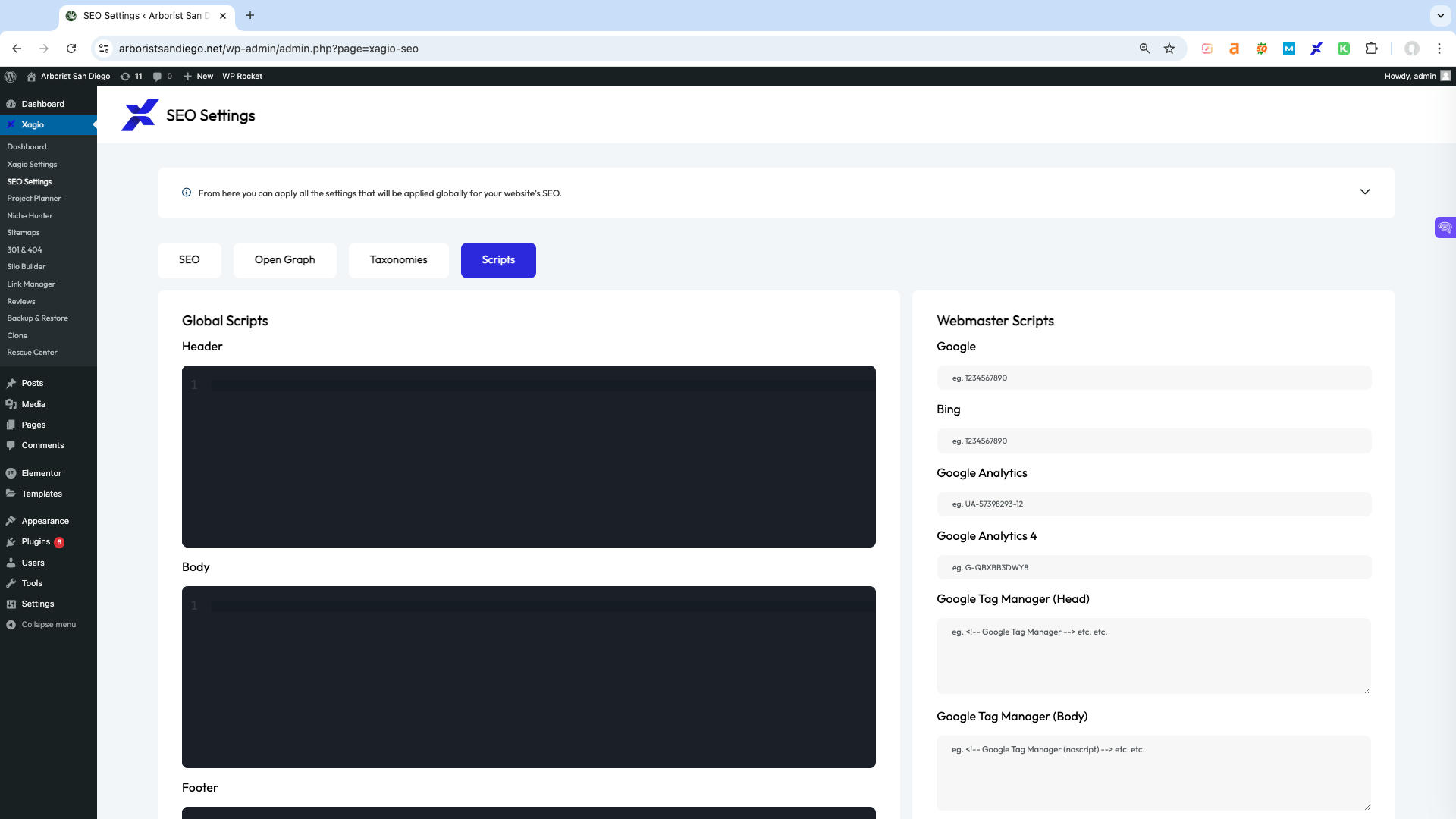Image resolution: width=1456 pixels, height=819 pixels.
Task: Open Rescue Center
Action: (32, 353)
